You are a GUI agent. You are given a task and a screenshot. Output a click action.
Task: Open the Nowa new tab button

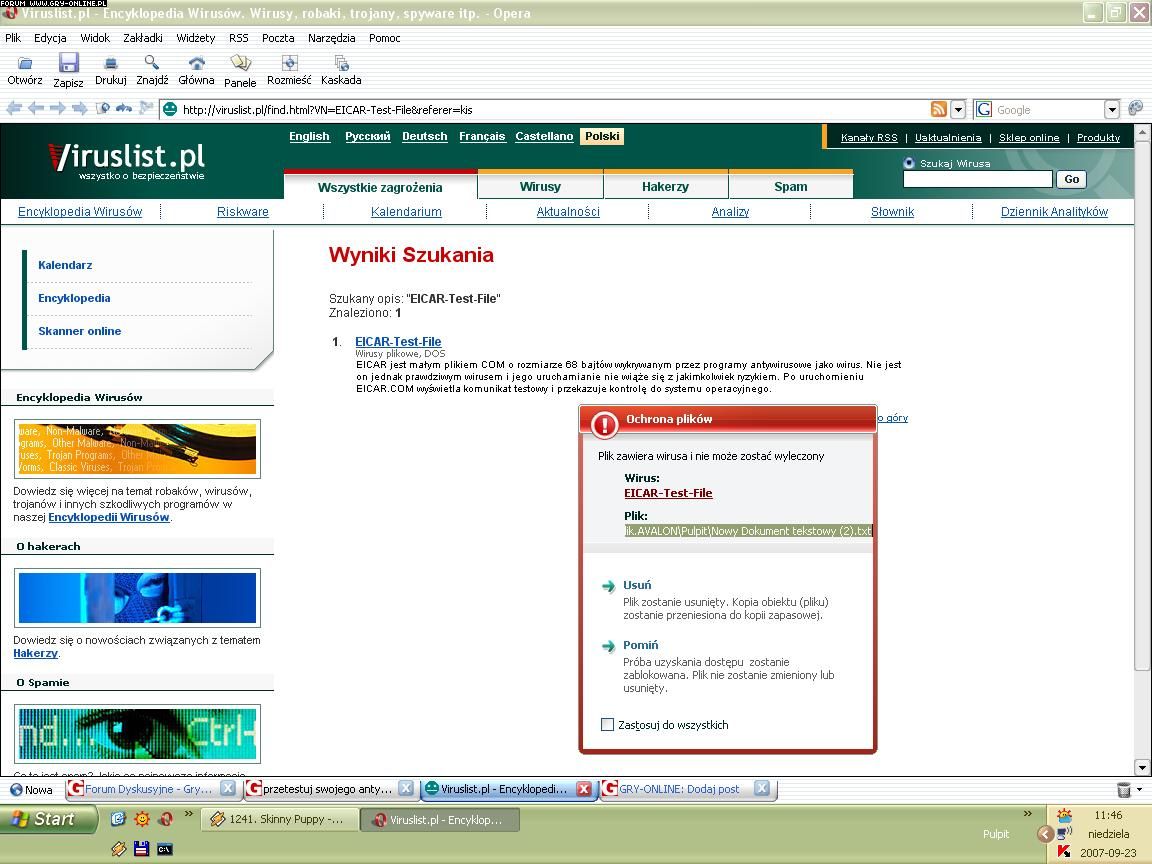32,790
